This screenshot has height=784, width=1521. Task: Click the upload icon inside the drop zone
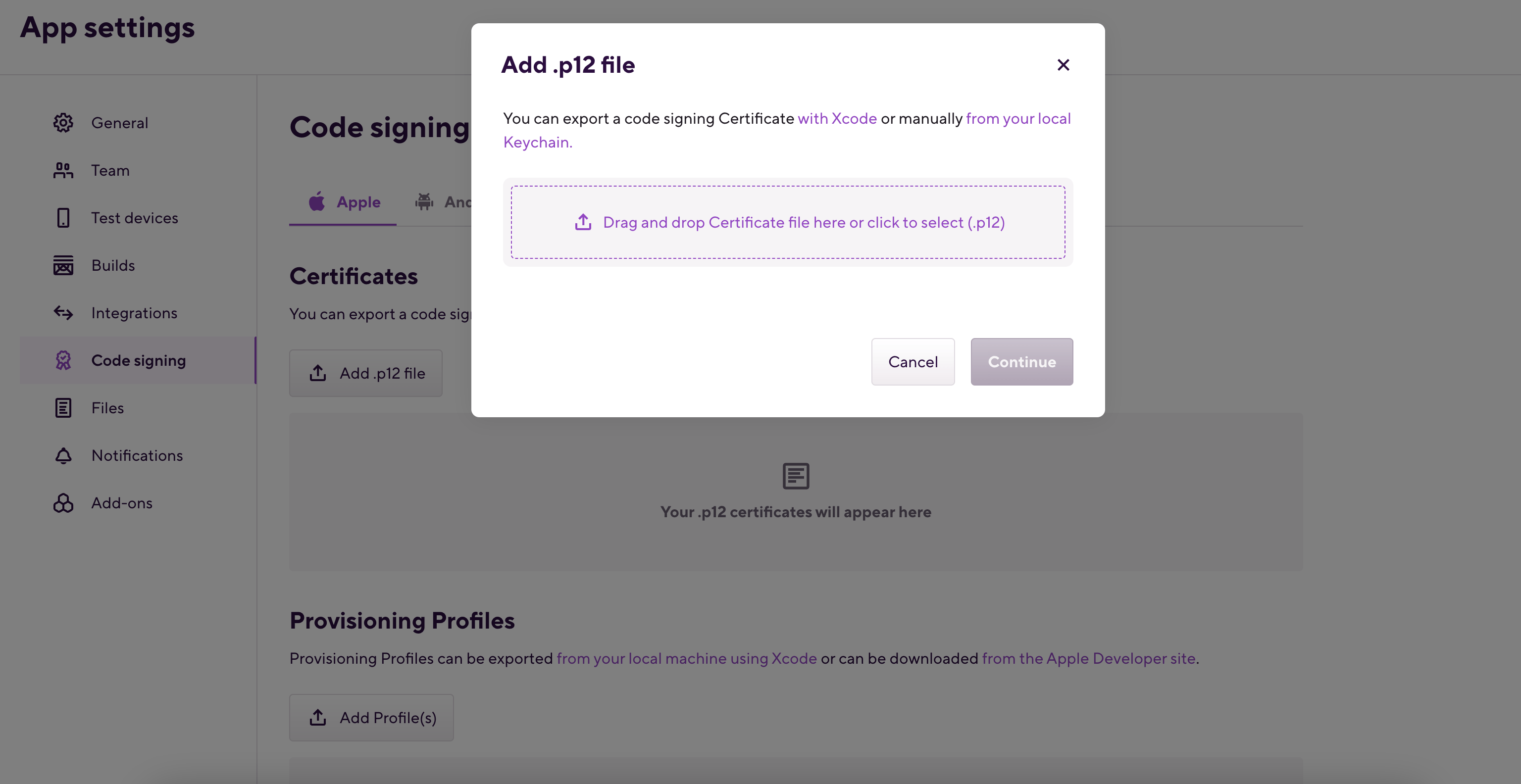(583, 222)
